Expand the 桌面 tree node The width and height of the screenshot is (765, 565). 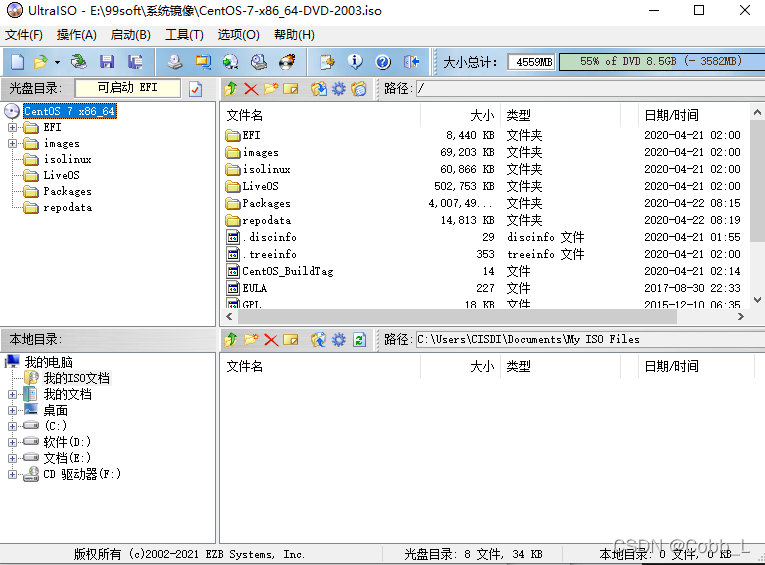point(13,410)
